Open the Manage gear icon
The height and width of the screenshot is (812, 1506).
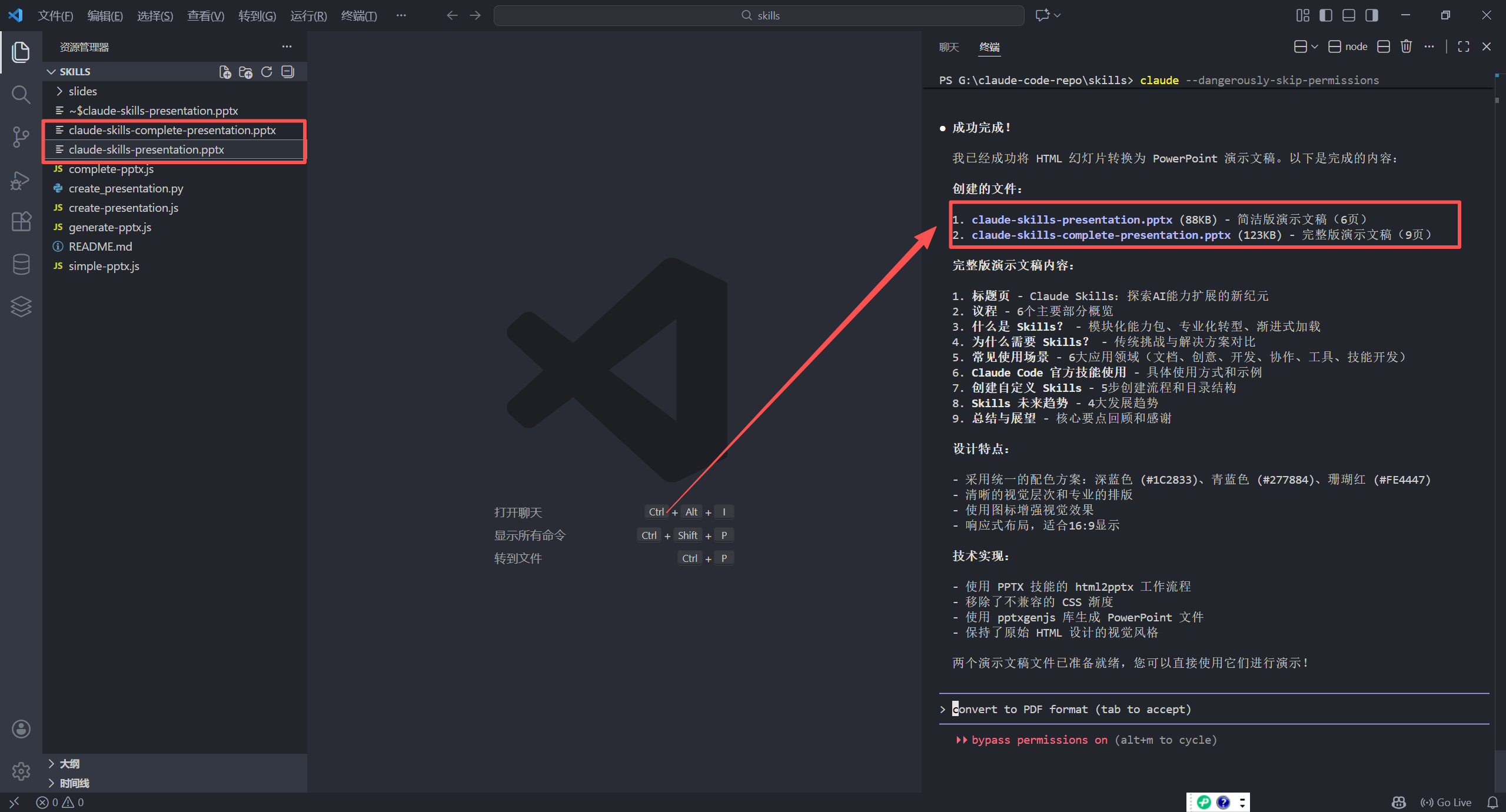click(21, 771)
